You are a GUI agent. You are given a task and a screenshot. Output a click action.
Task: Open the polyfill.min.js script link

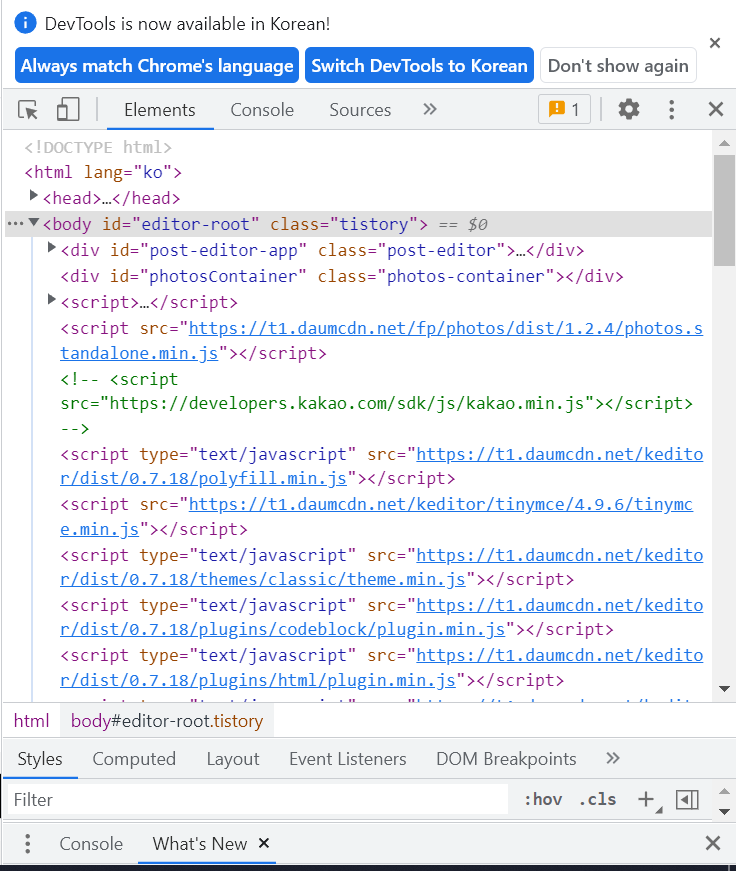click(382, 466)
